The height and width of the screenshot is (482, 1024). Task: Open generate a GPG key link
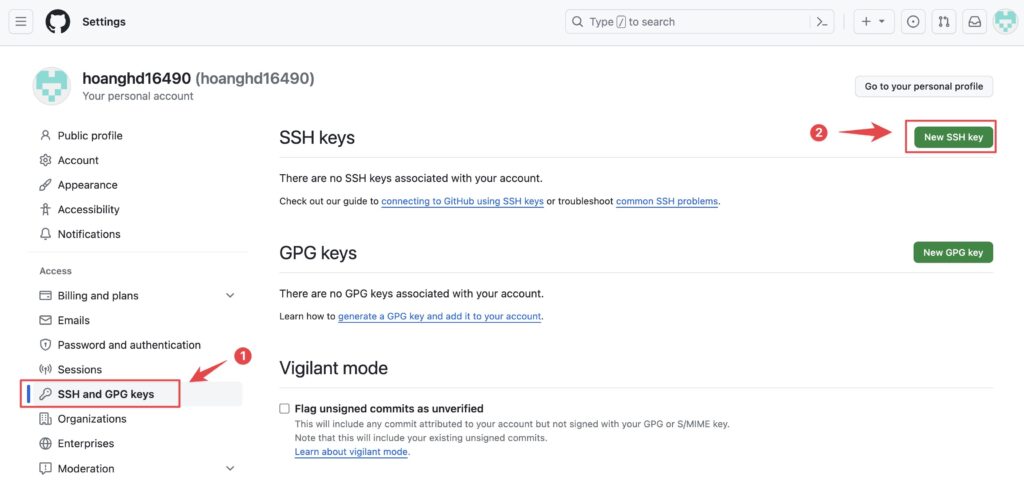pyautogui.click(x=440, y=316)
